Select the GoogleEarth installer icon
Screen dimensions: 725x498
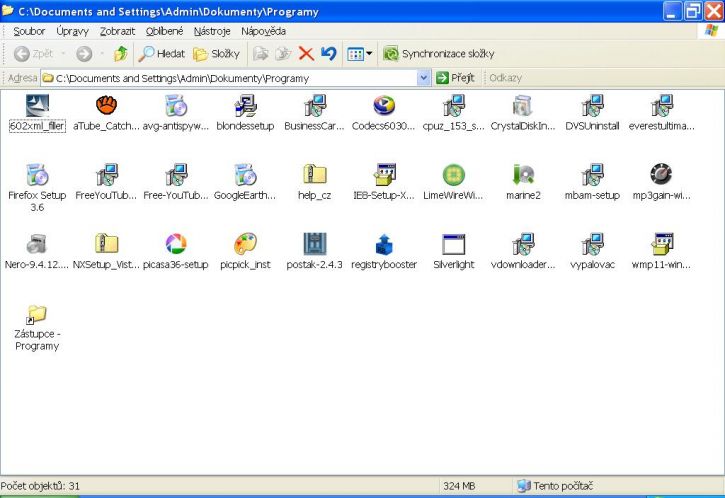[245, 175]
